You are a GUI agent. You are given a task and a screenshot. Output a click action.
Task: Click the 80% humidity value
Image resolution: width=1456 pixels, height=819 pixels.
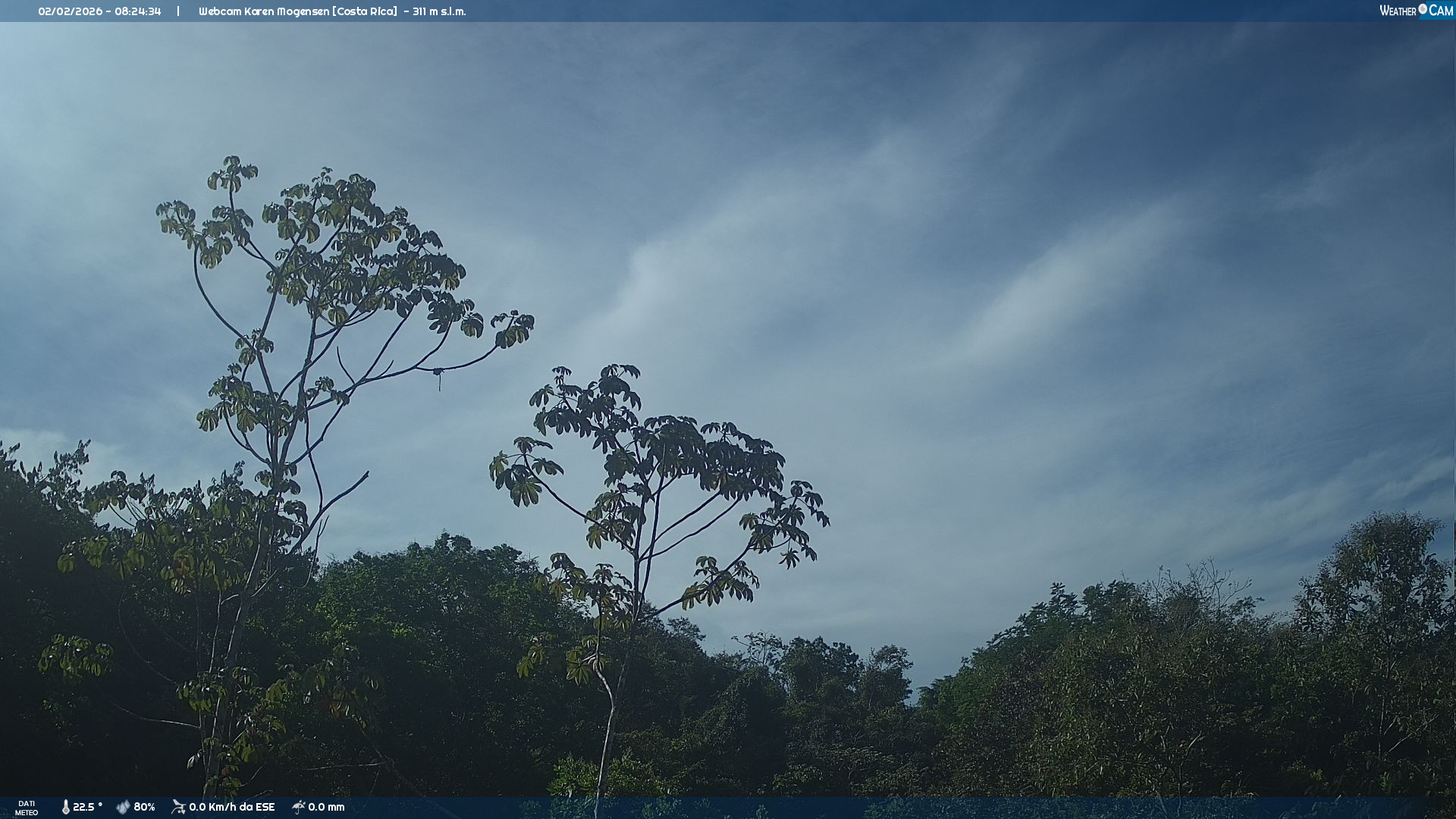(x=144, y=807)
